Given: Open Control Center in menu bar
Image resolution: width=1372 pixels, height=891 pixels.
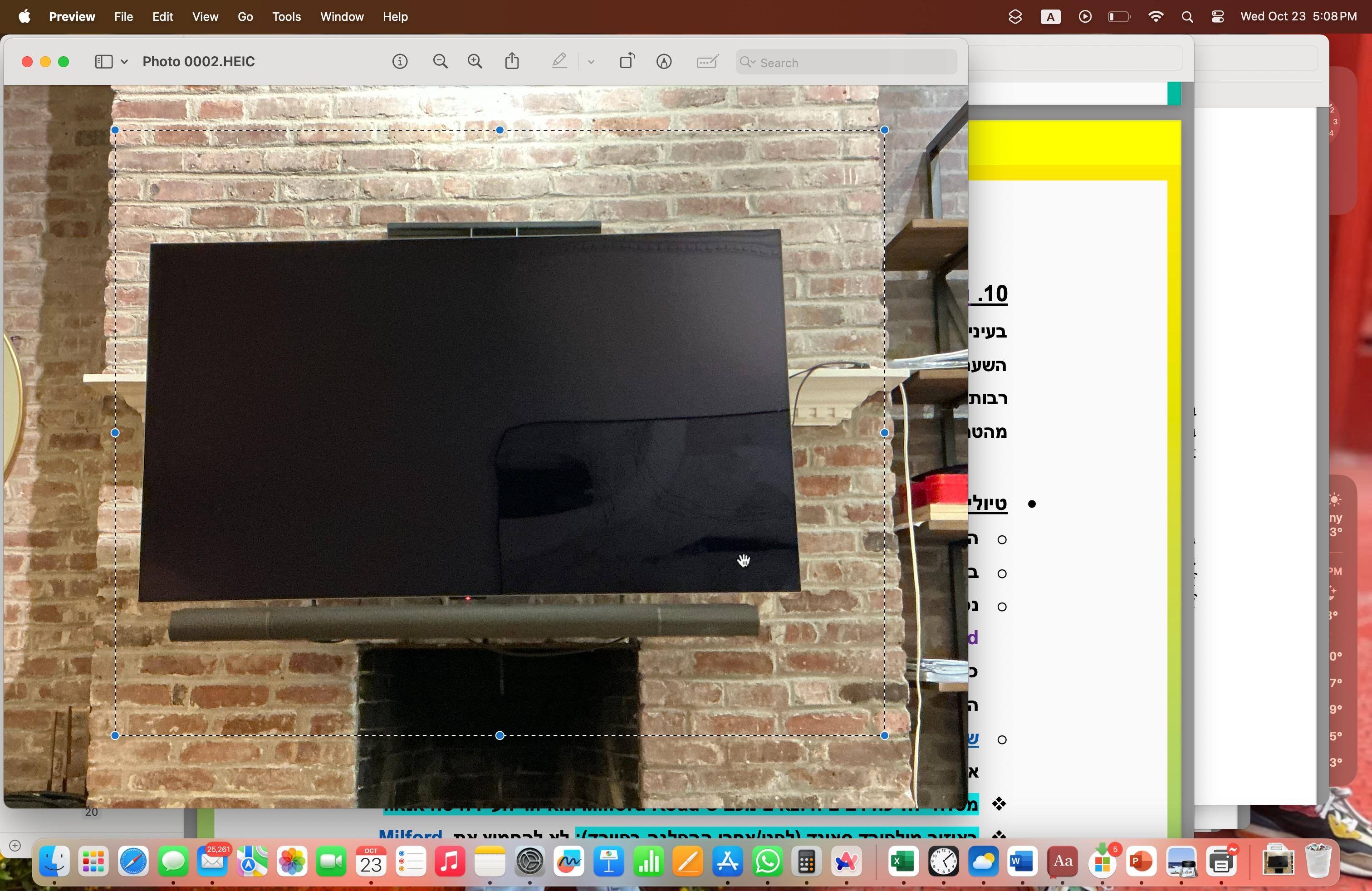Looking at the screenshot, I should 1217,17.
